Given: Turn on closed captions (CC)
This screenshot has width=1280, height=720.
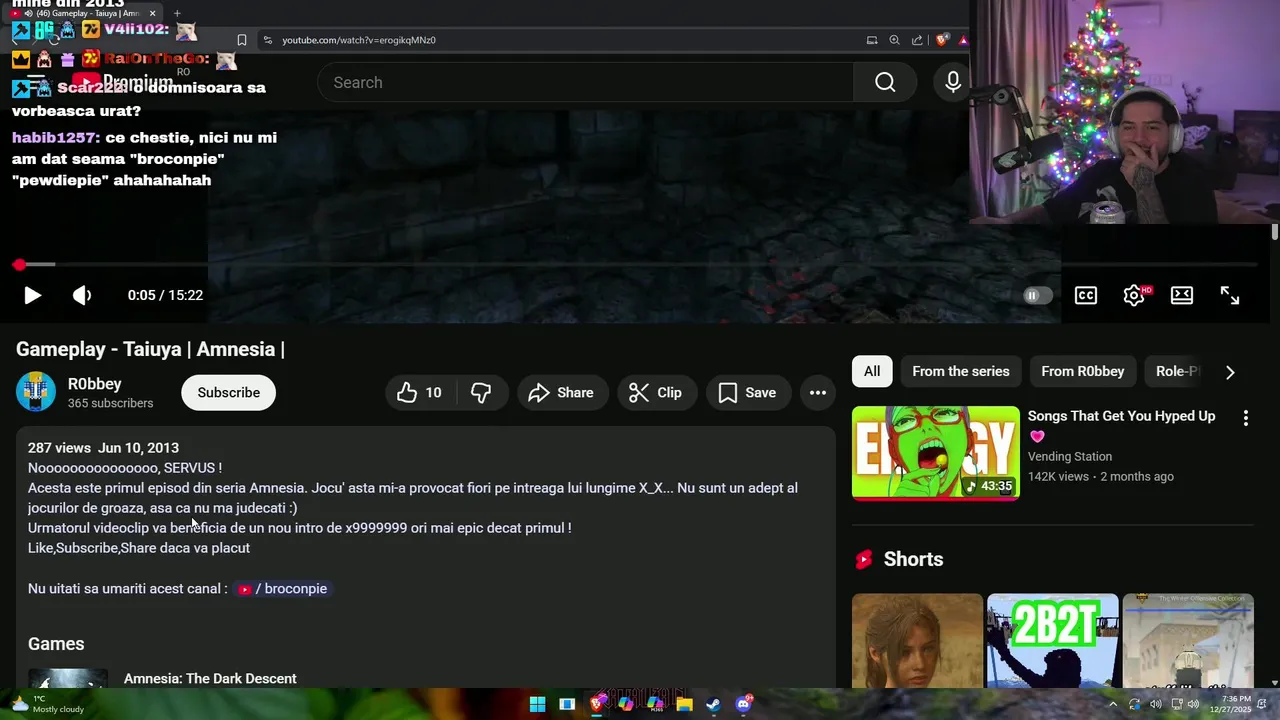Looking at the screenshot, I should pyautogui.click(x=1086, y=295).
